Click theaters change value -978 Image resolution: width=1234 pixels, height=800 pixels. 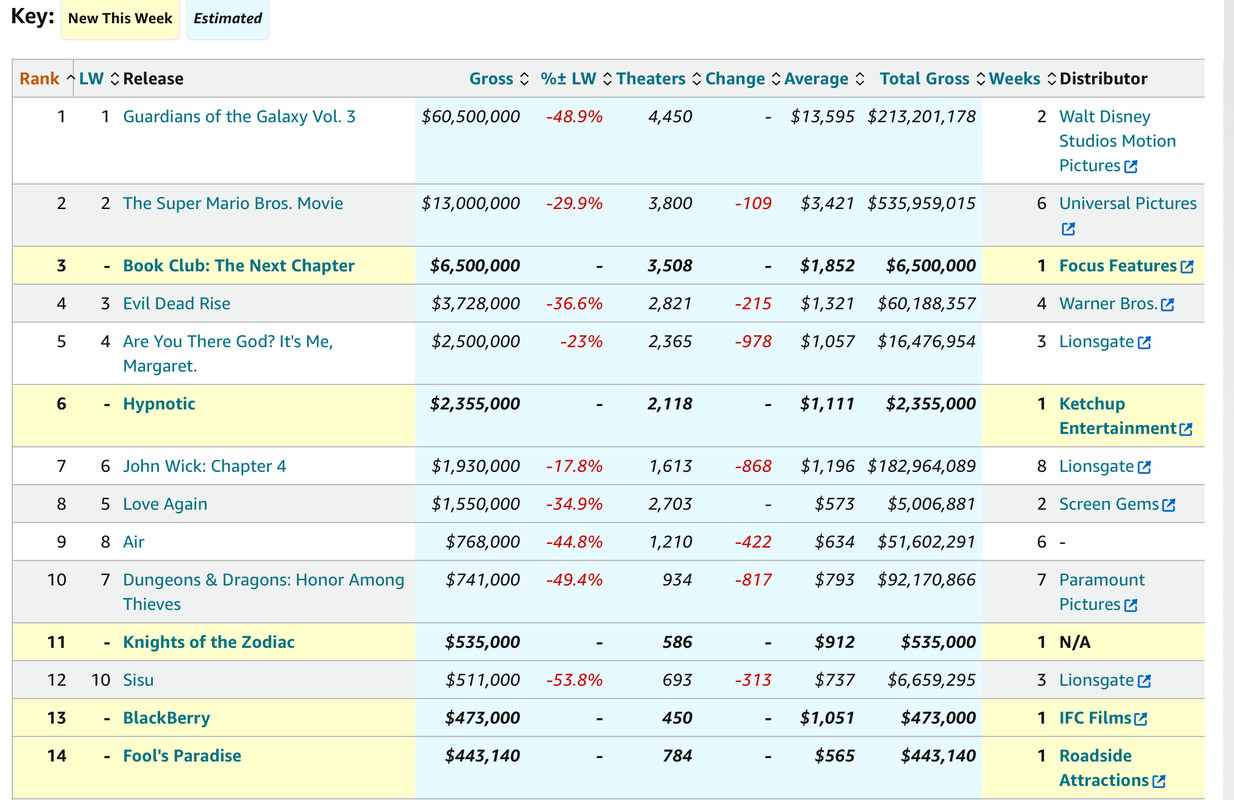[x=753, y=342]
